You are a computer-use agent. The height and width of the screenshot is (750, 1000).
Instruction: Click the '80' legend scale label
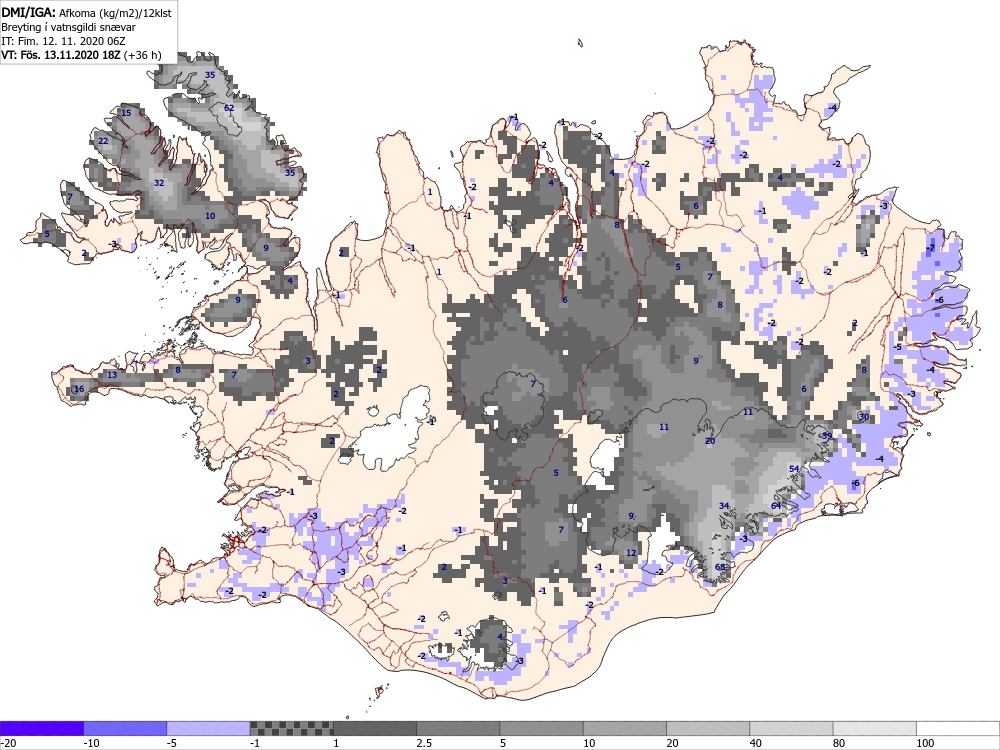[x=839, y=743]
